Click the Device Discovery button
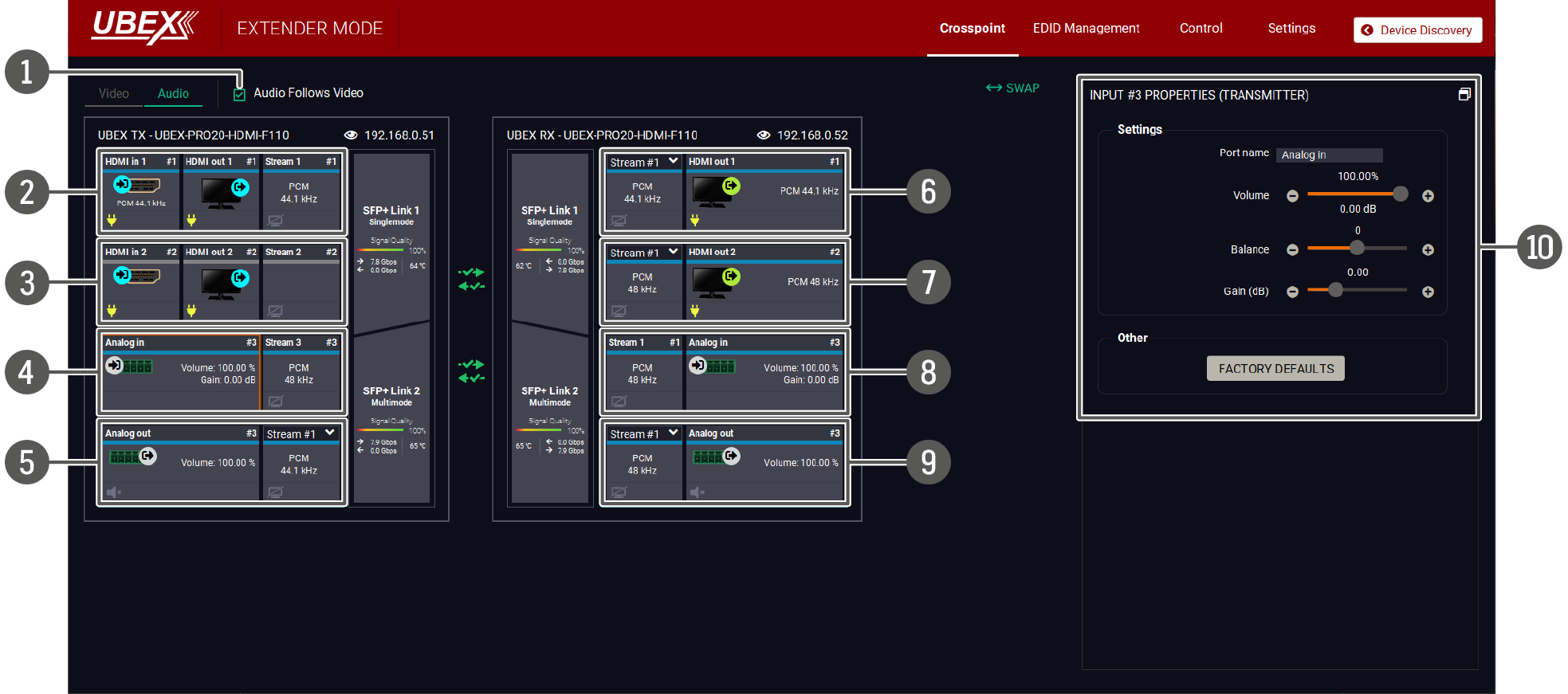Screen dimensions: 1568x694 click(x=1417, y=30)
